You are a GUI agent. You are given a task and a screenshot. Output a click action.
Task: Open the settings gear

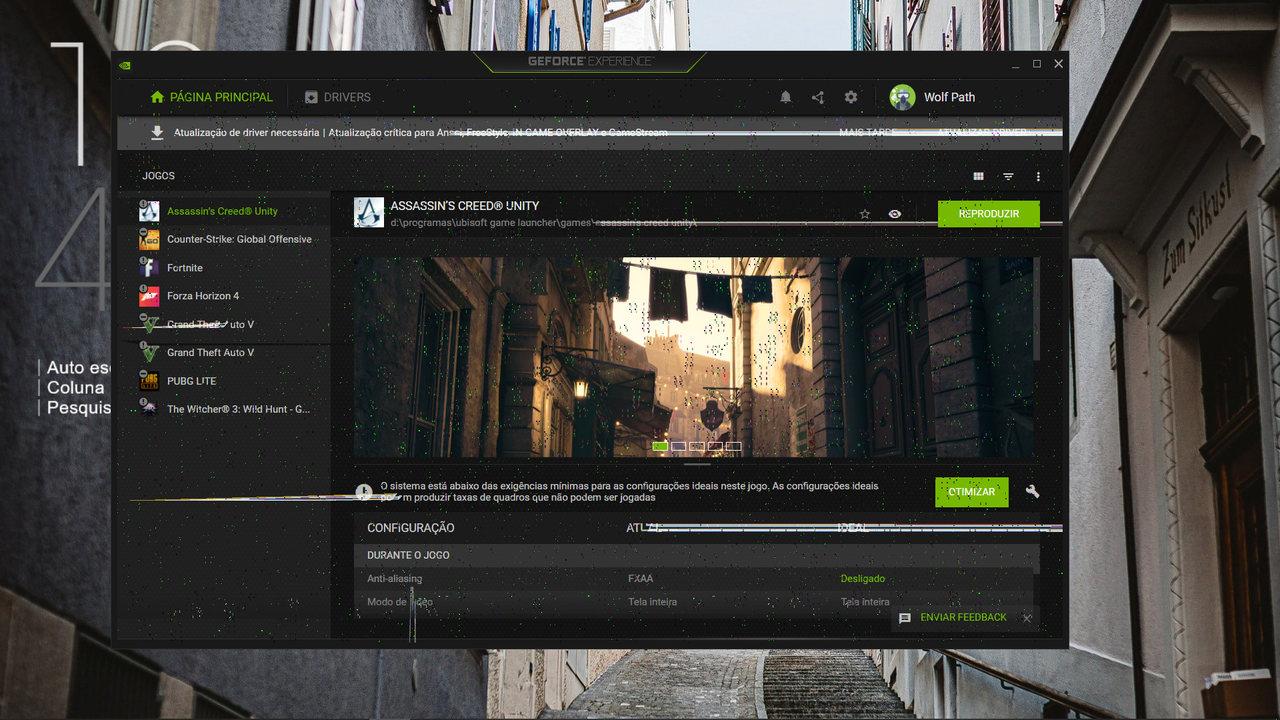point(851,97)
